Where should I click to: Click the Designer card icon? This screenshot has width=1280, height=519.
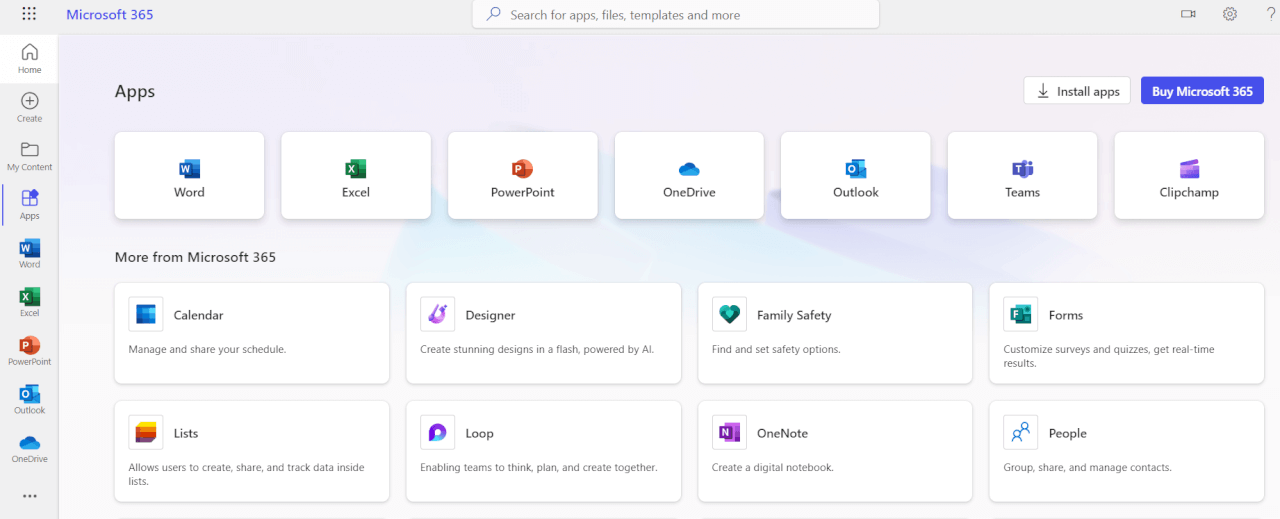(437, 314)
